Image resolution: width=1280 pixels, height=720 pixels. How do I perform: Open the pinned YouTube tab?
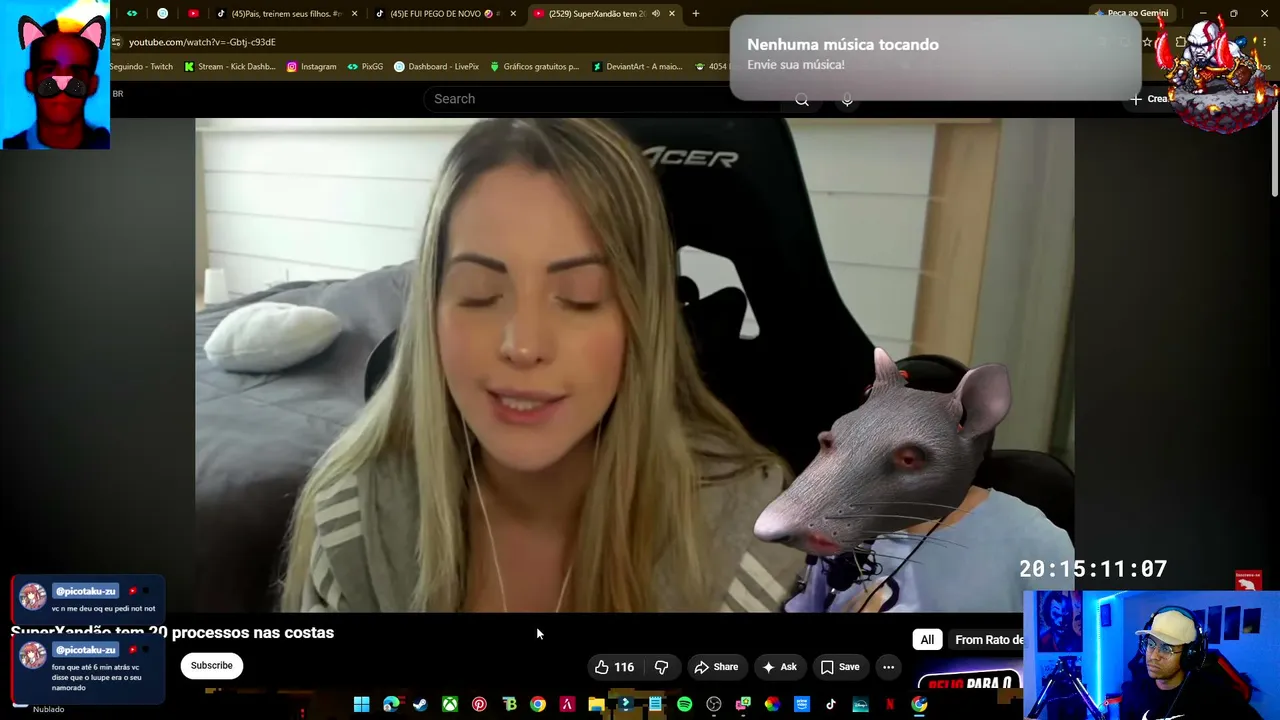[193, 14]
